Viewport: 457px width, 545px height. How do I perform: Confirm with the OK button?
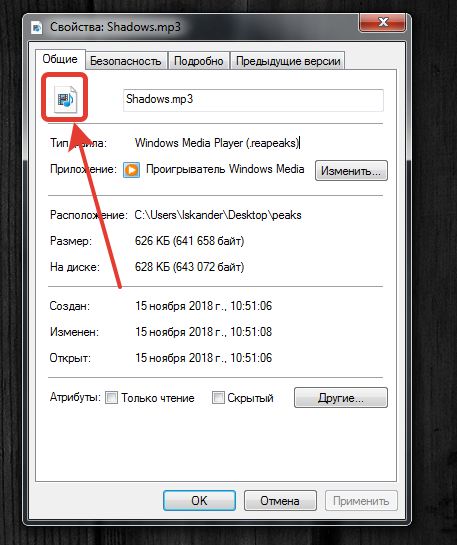click(199, 501)
